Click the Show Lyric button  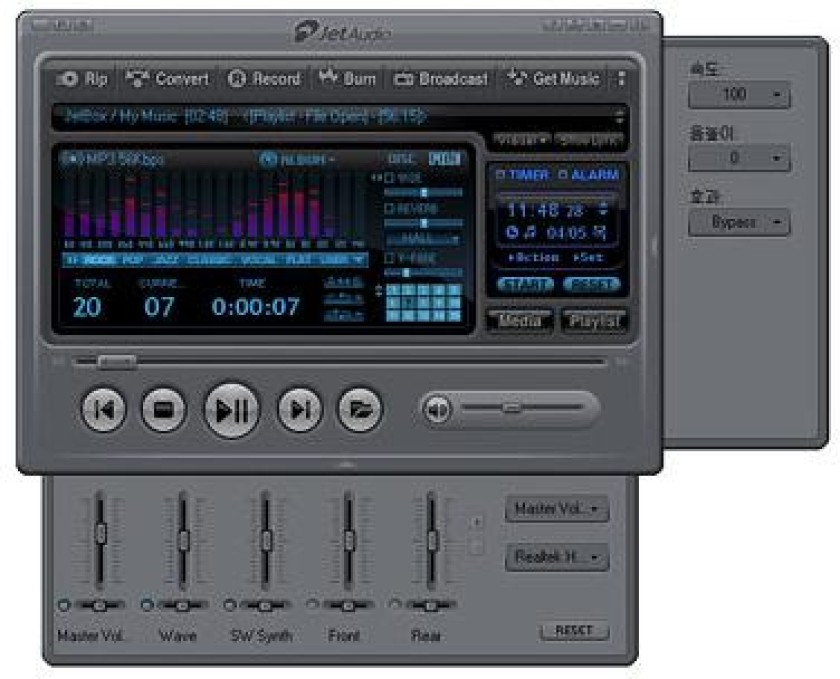pyautogui.click(x=589, y=140)
